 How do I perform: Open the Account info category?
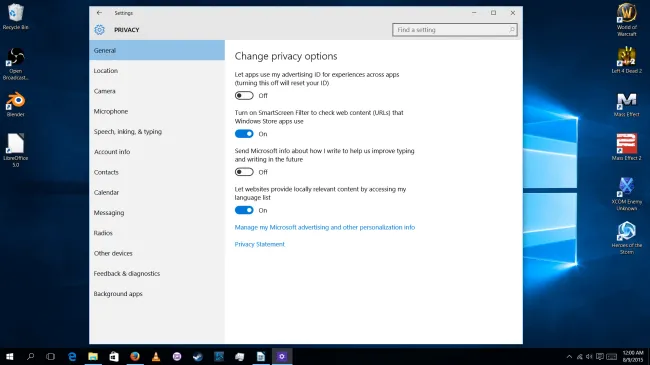(157, 152)
